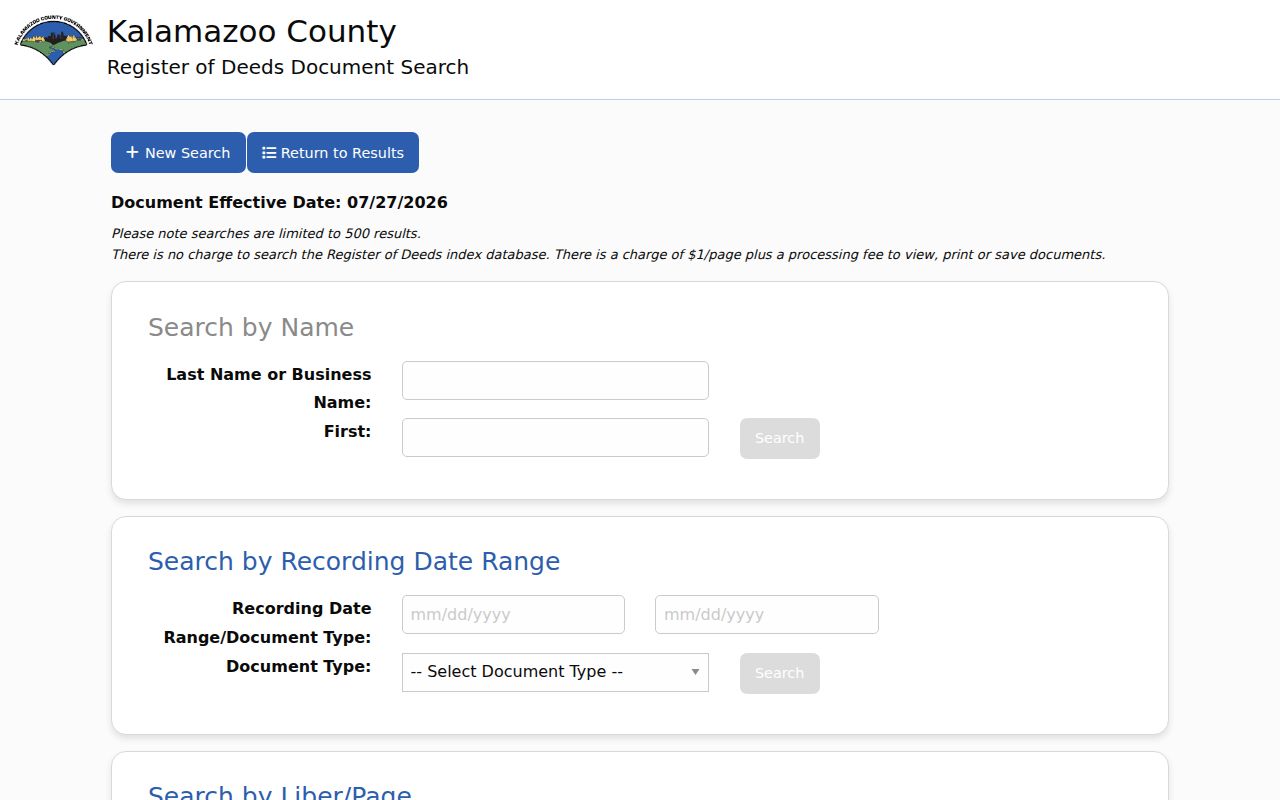Click the Kalamazoo County title text
This screenshot has height=800, width=1280.
[251, 32]
